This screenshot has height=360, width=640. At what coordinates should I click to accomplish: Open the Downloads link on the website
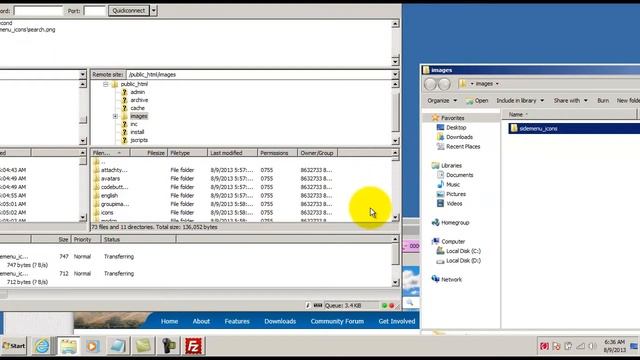tap(280, 321)
